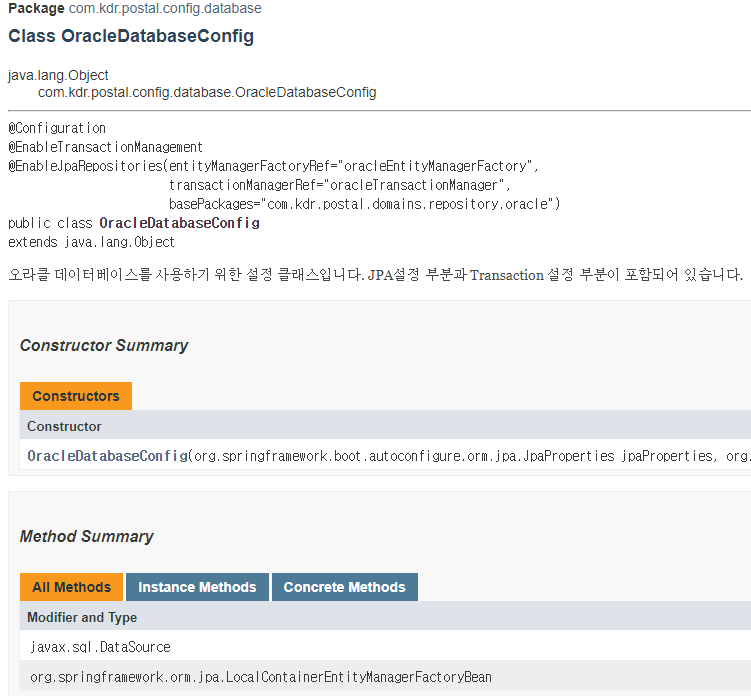
Task: Switch to the Instance Methods tab
Action: (x=197, y=587)
